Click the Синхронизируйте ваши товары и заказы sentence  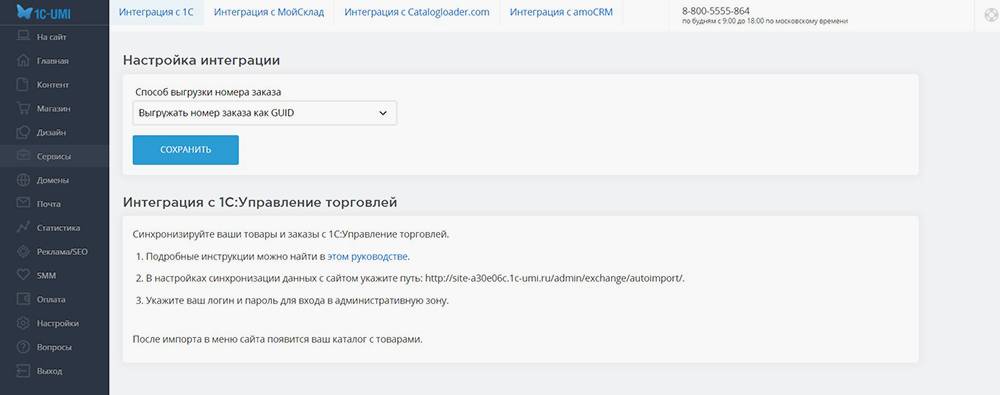(291, 234)
